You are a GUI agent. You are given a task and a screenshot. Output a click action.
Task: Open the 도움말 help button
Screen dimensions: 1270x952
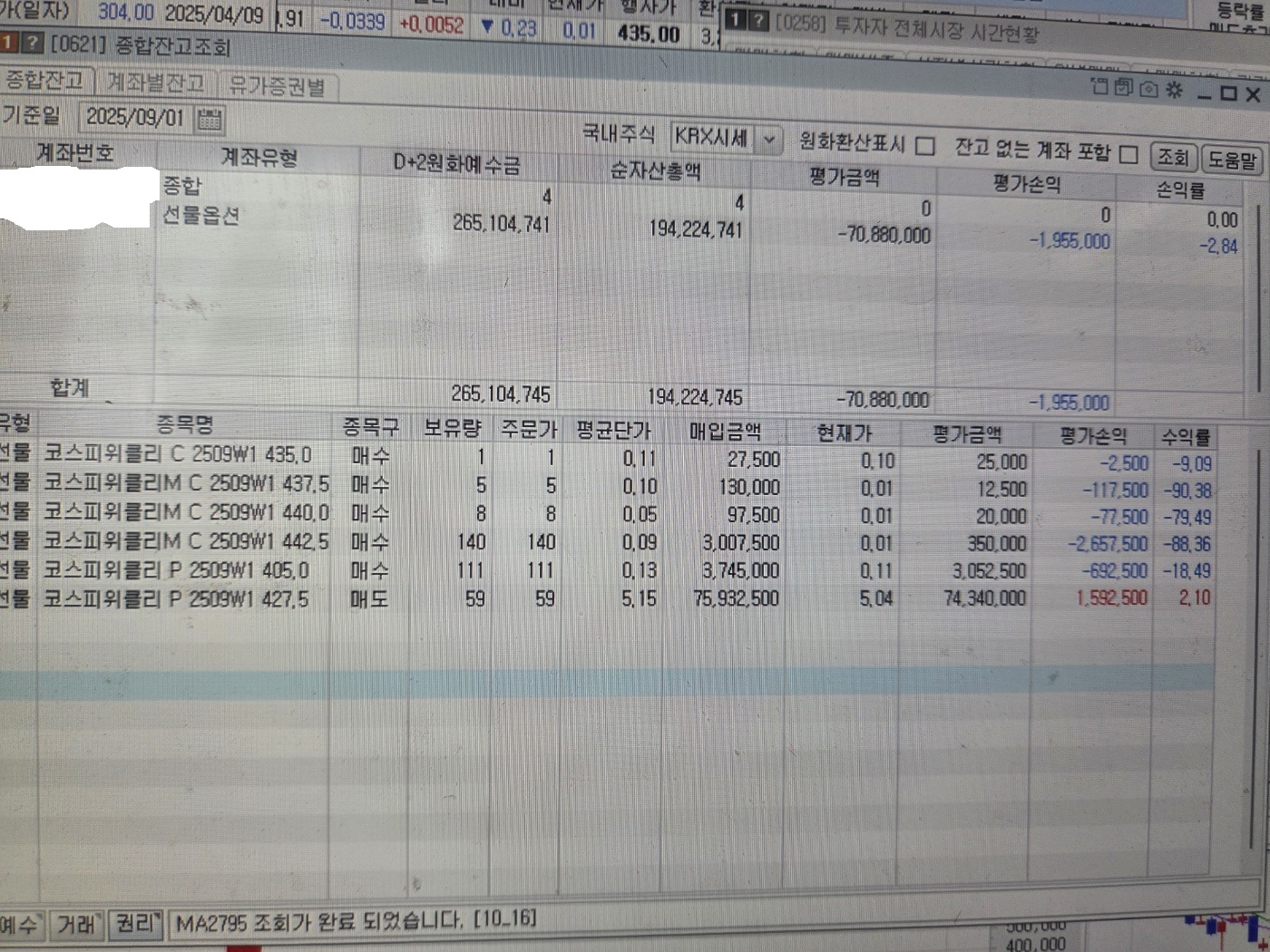[x=1234, y=158]
